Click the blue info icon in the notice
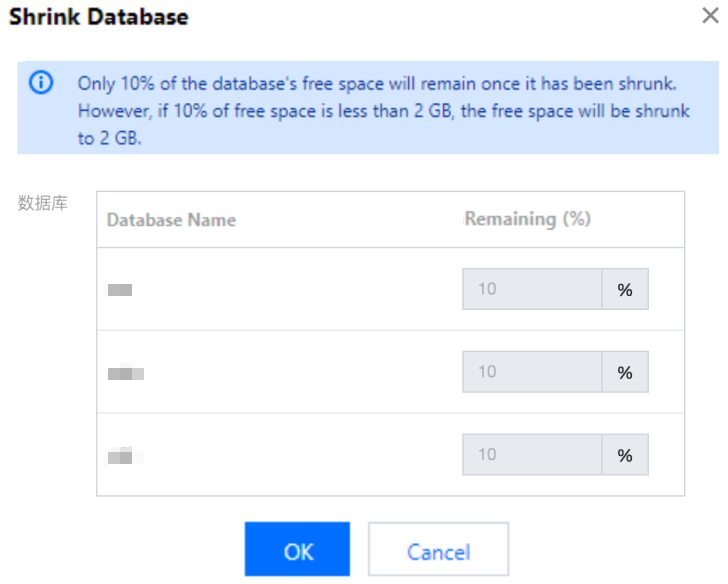This screenshot has width=728, height=584. pyautogui.click(x=41, y=83)
